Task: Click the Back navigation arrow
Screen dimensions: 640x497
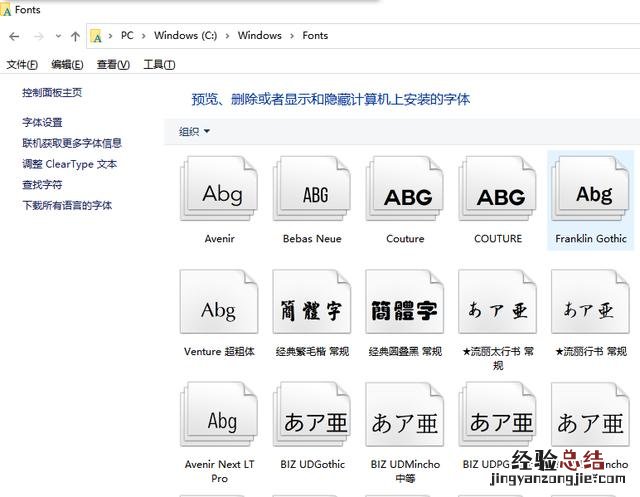Action: point(14,36)
